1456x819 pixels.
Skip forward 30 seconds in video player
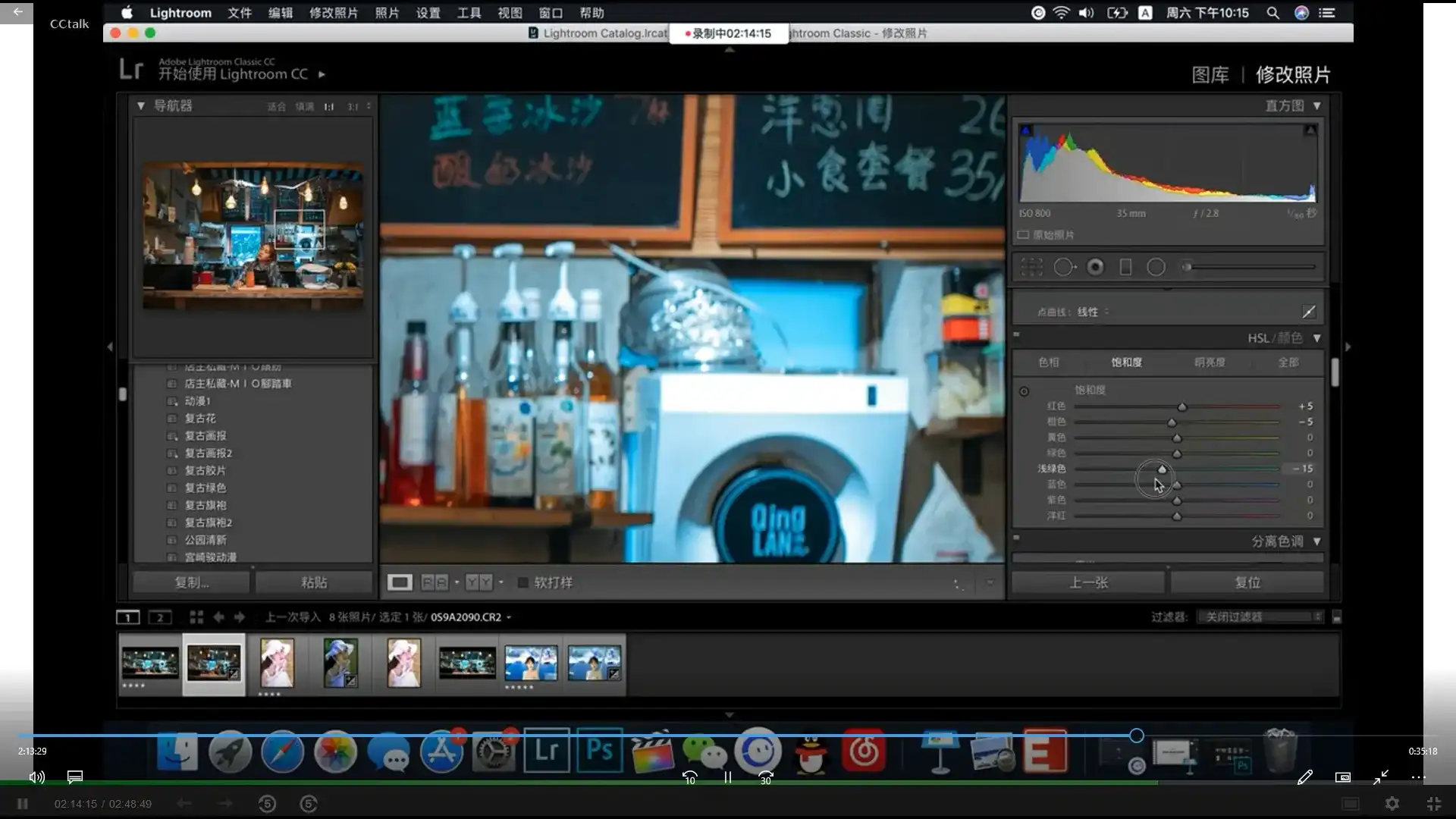(766, 777)
